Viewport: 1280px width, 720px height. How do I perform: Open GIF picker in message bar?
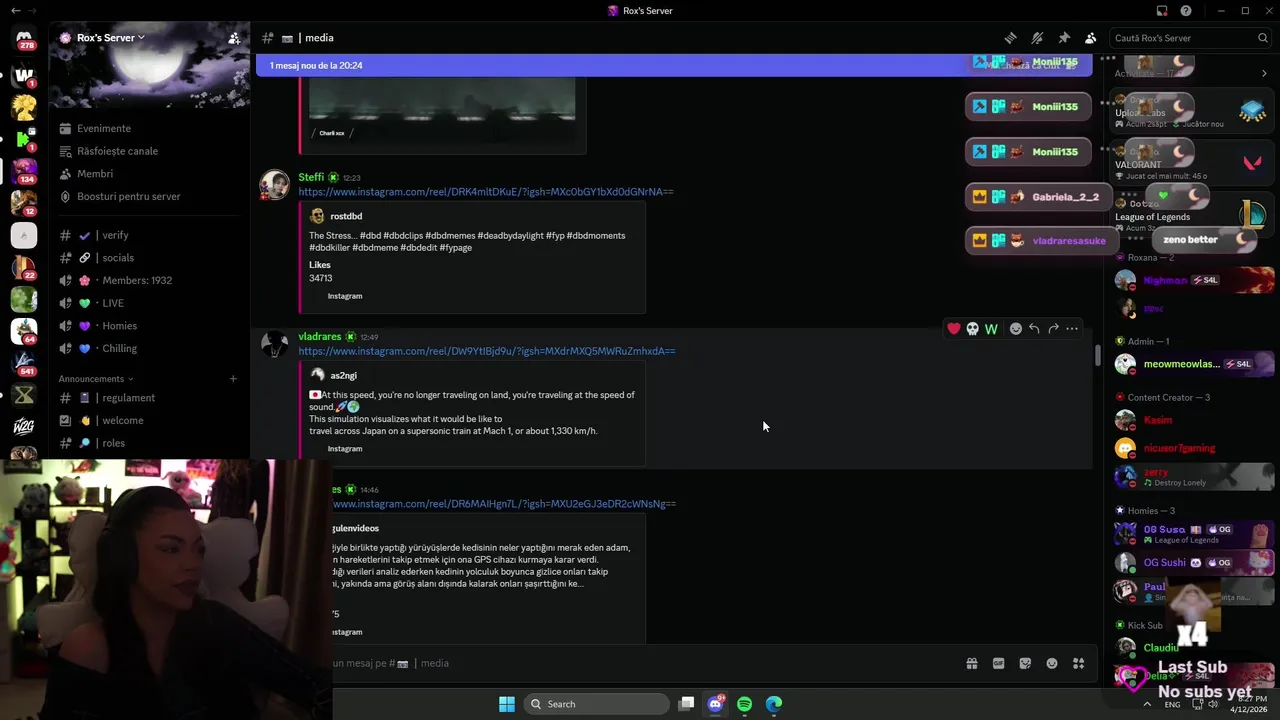coord(998,663)
